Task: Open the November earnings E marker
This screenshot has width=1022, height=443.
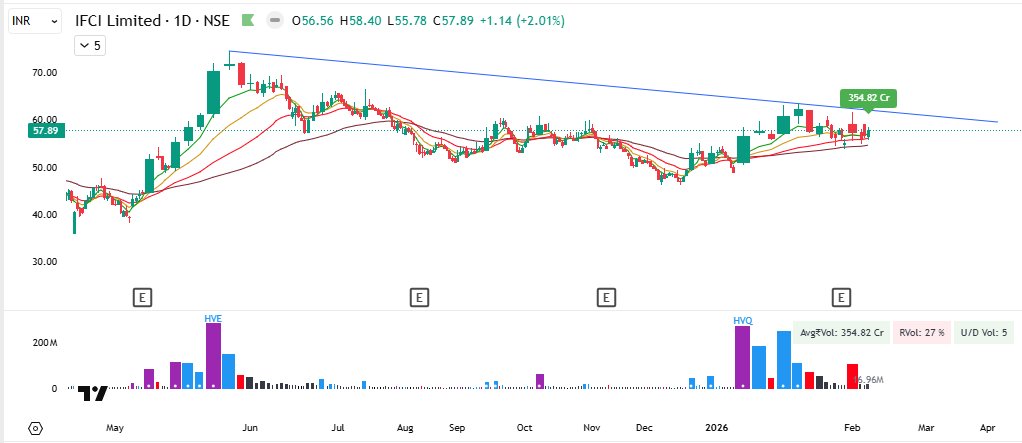Action: [606, 298]
